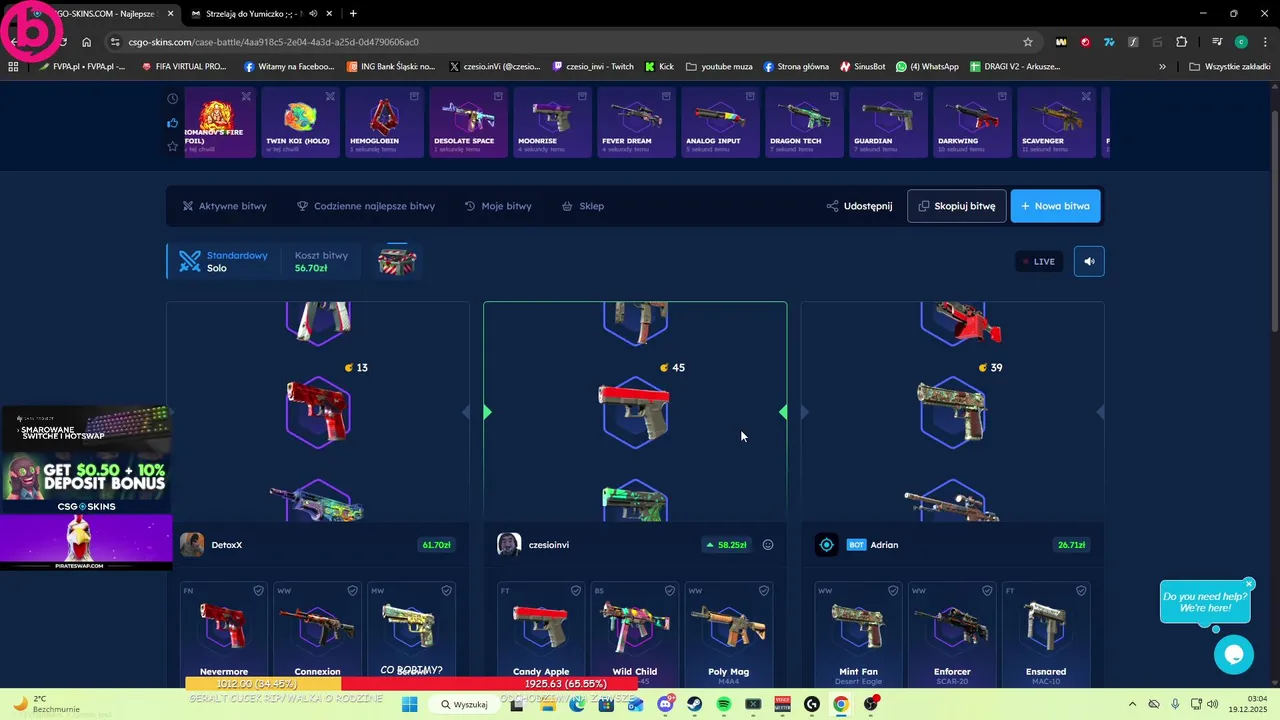Open the Scavenger drop card
This screenshot has width=1280, height=720.
click(x=1056, y=122)
